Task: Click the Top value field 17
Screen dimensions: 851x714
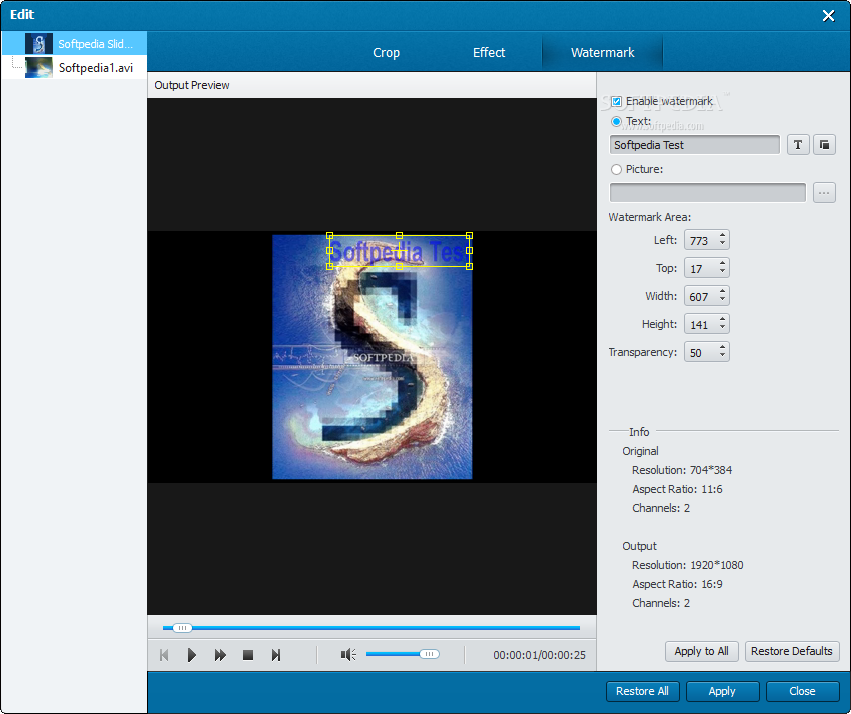Action: coord(701,269)
